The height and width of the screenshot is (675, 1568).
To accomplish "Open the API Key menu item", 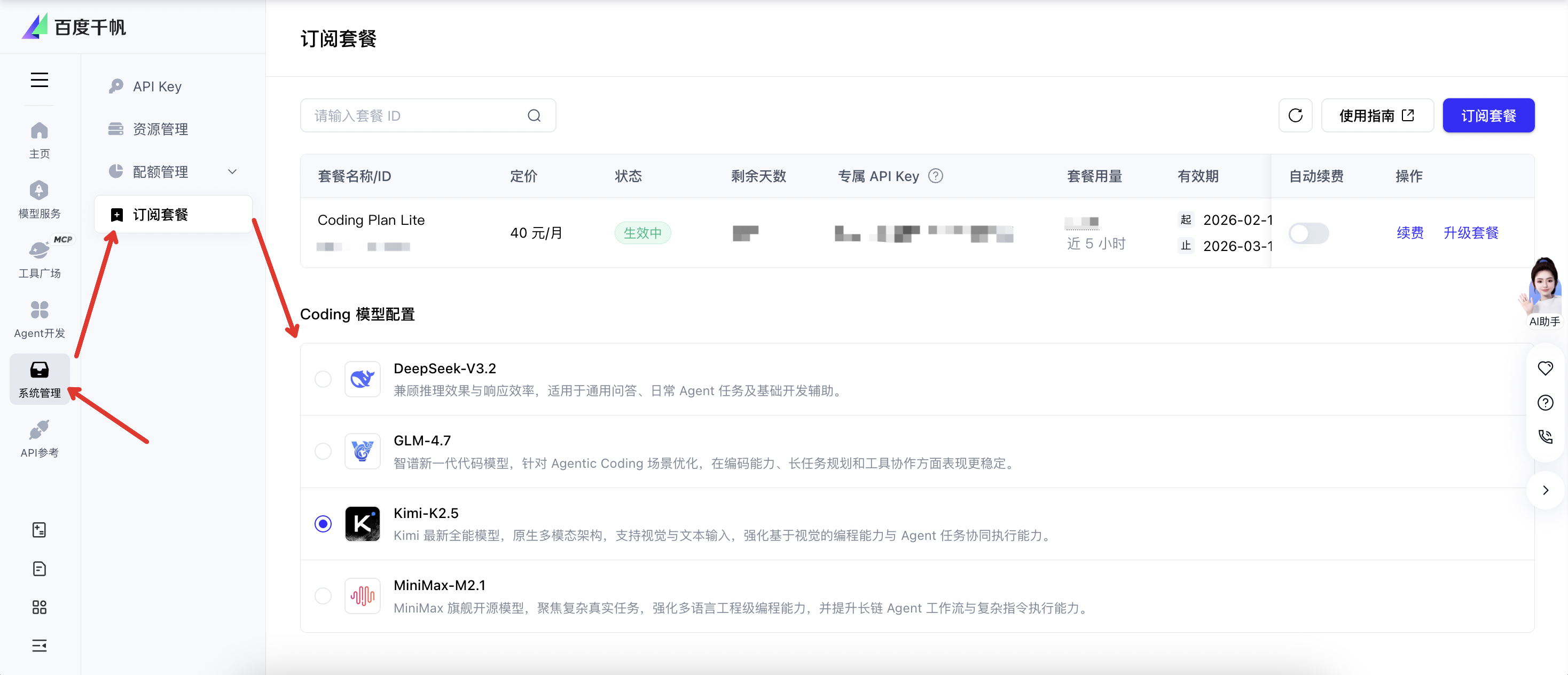I will (157, 87).
